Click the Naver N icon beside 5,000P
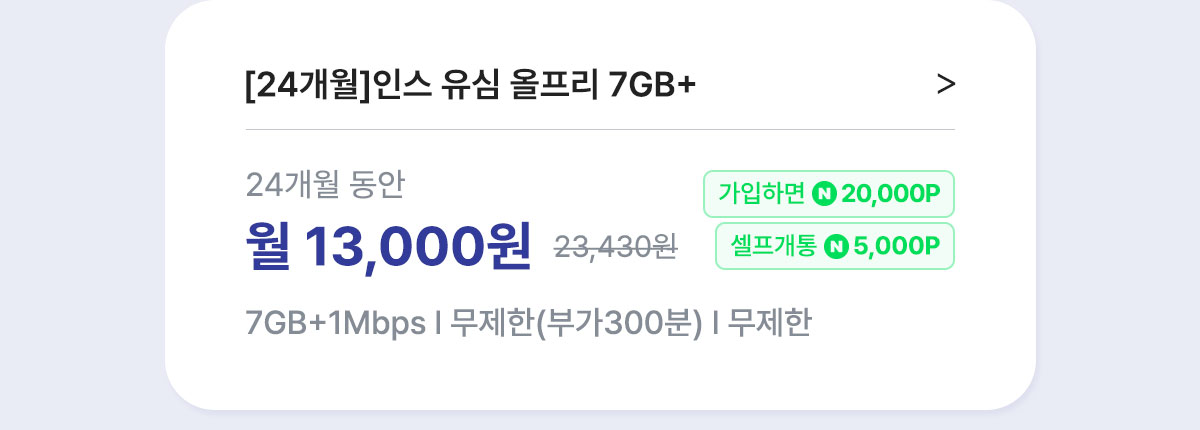The width and height of the screenshot is (1200, 430). click(836, 246)
